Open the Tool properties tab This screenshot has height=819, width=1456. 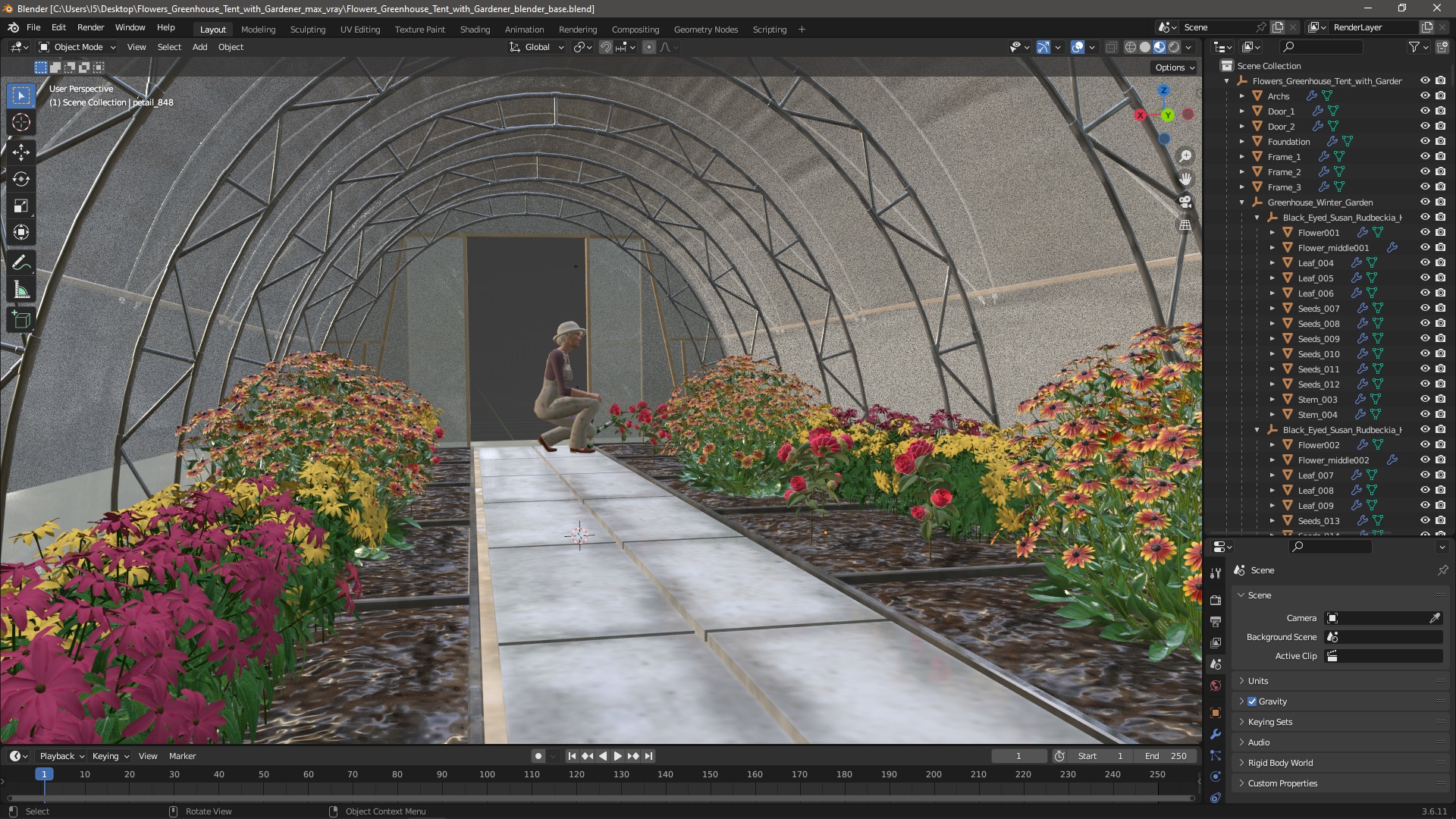pos(1216,573)
